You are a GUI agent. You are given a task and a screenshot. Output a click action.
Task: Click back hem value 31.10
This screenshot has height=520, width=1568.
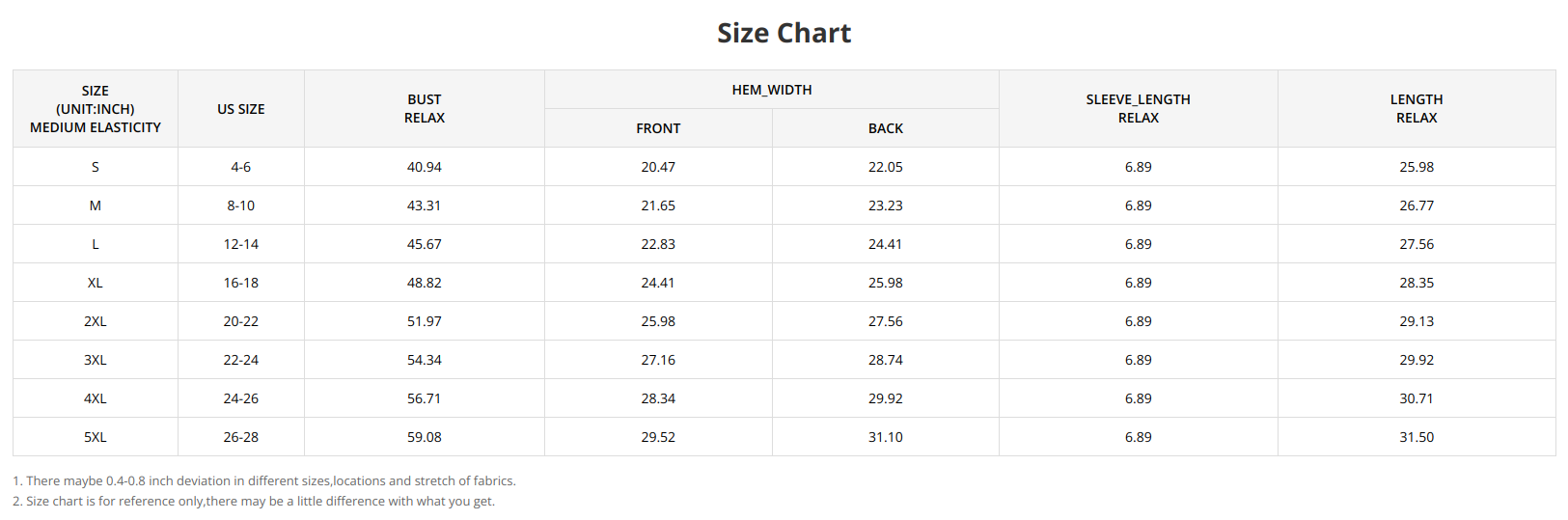coord(885,437)
